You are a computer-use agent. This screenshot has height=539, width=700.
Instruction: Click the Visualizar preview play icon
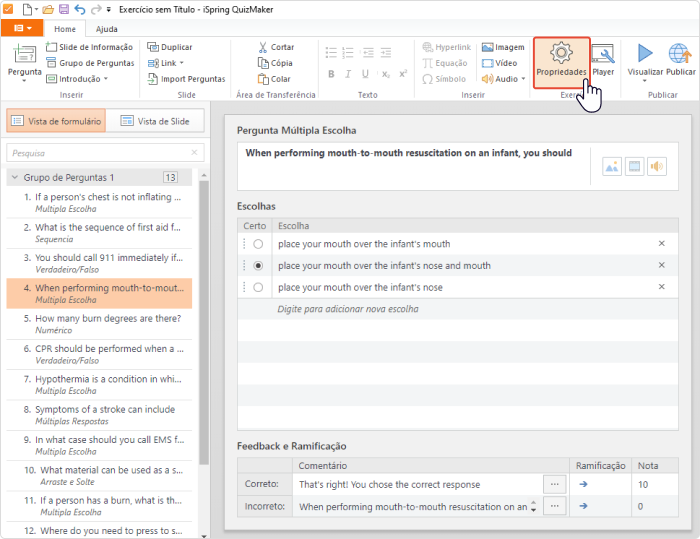pos(645,54)
